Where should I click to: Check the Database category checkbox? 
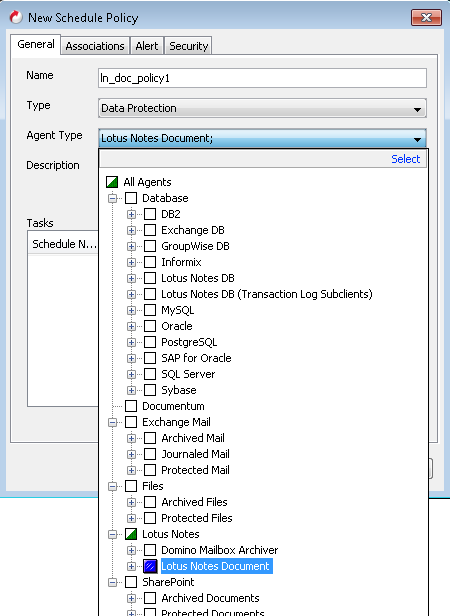coord(131,198)
